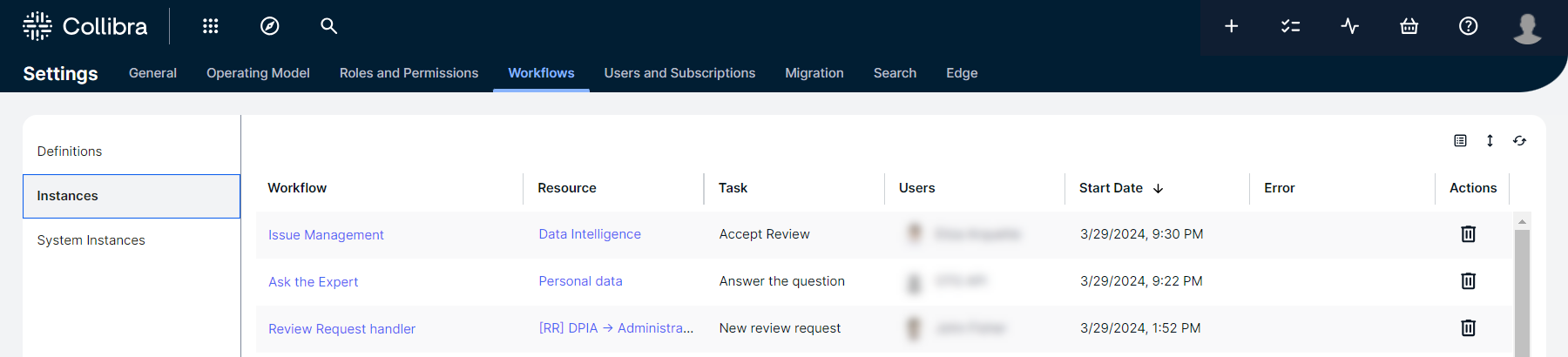Open the Operating Model tab
The height and width of the screenshot is (357, 1568).
pos(258,73)
